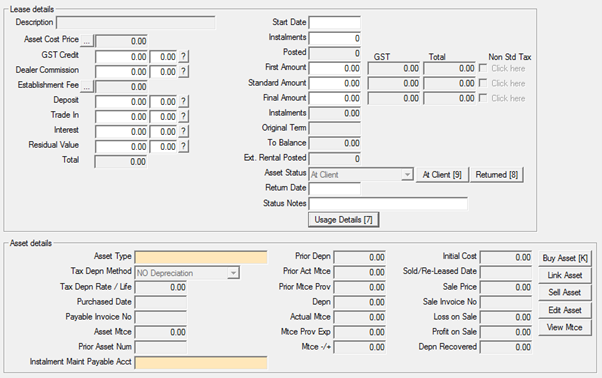Click the Ext. Rental Posted field
The width and height of the screenshot is (602, 378).
(334, 158)
